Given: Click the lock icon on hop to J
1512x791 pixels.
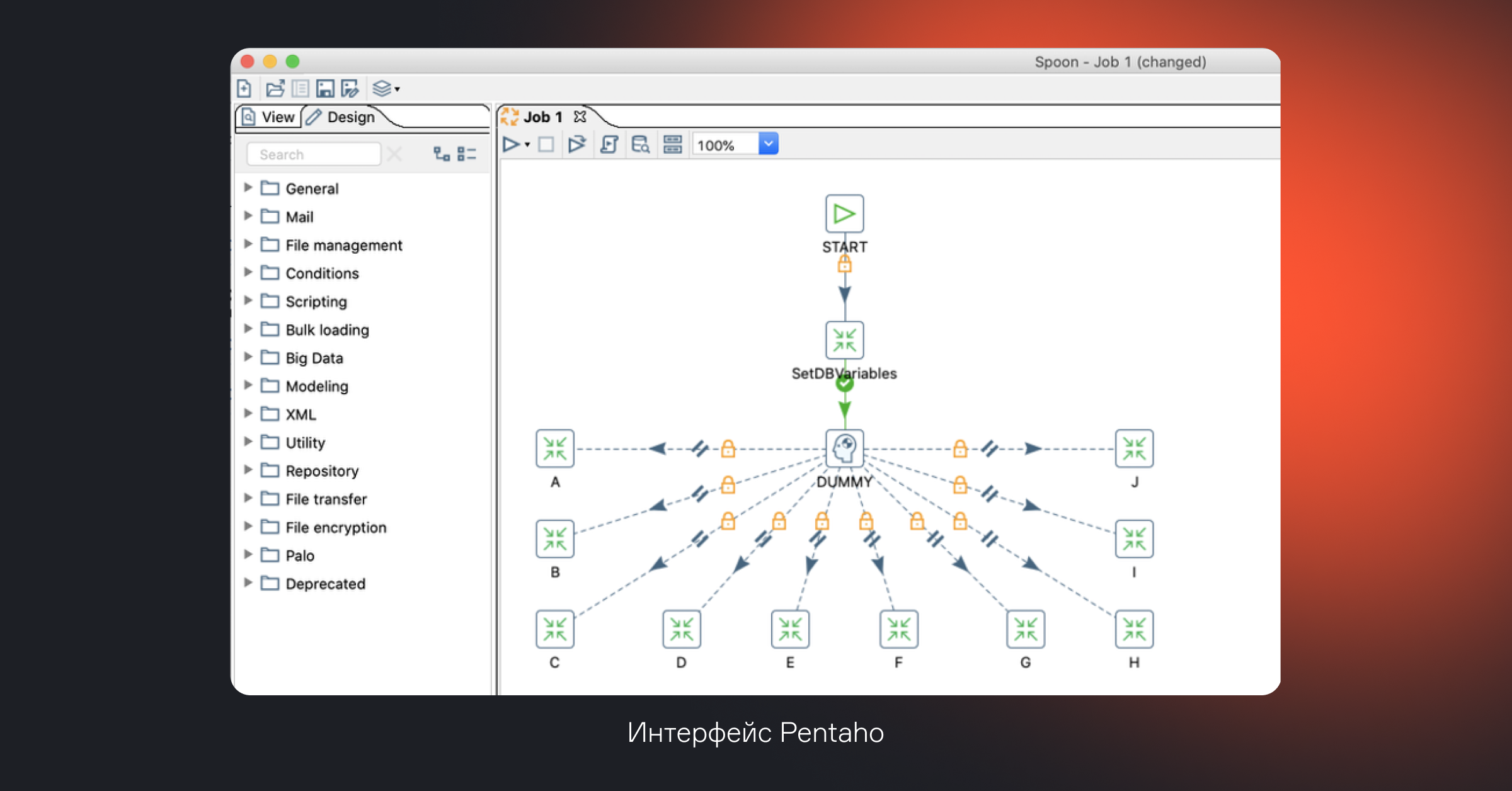Looking at the screenshot, I should click(960, 448).
